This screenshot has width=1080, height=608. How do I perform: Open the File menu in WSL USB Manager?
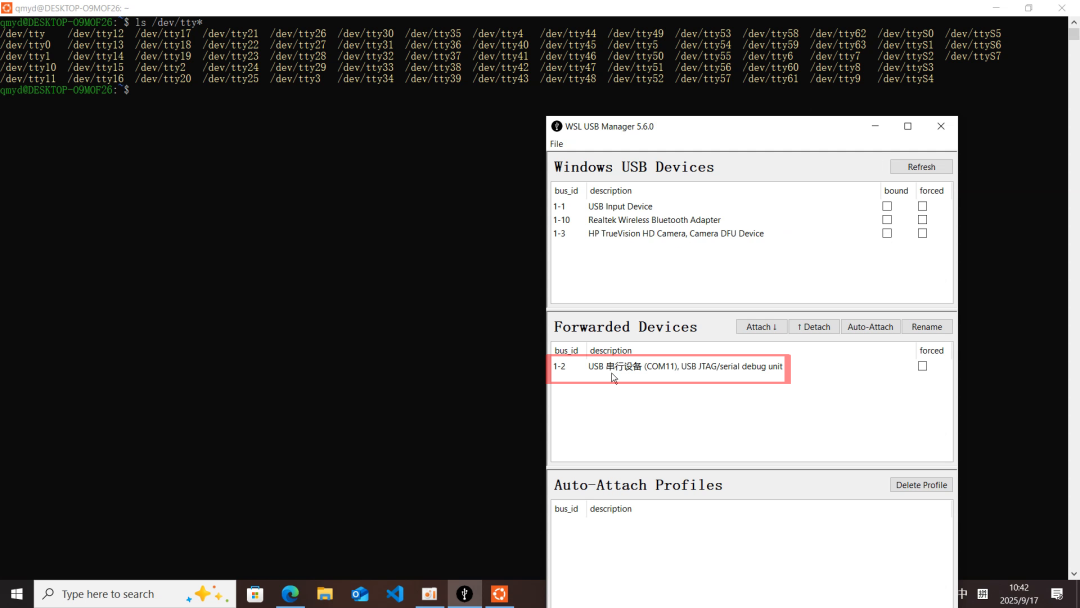[x=556, y=144]
